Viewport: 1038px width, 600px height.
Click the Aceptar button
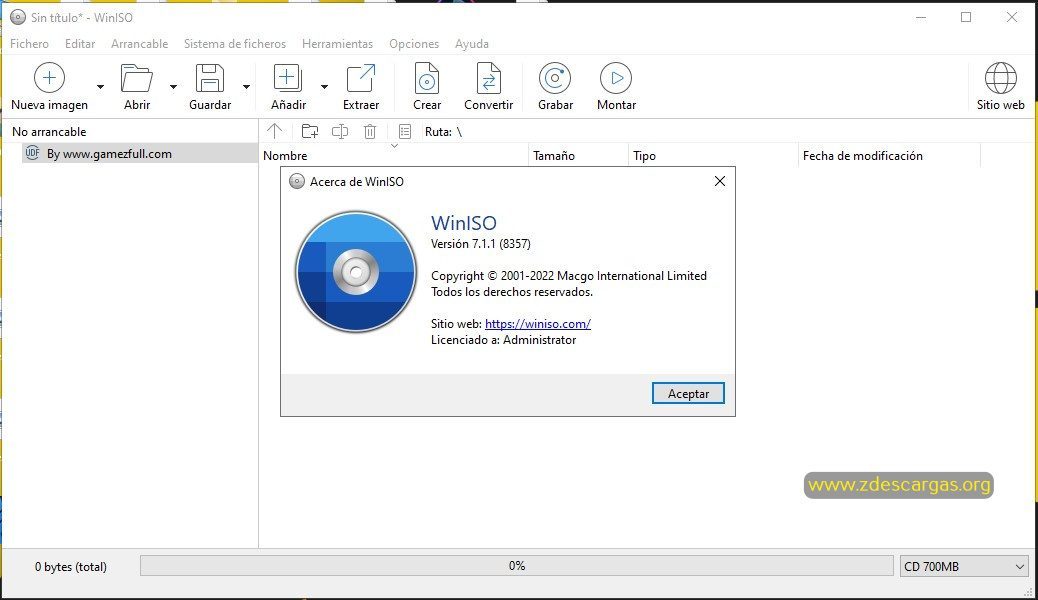[x=688, y=393]
